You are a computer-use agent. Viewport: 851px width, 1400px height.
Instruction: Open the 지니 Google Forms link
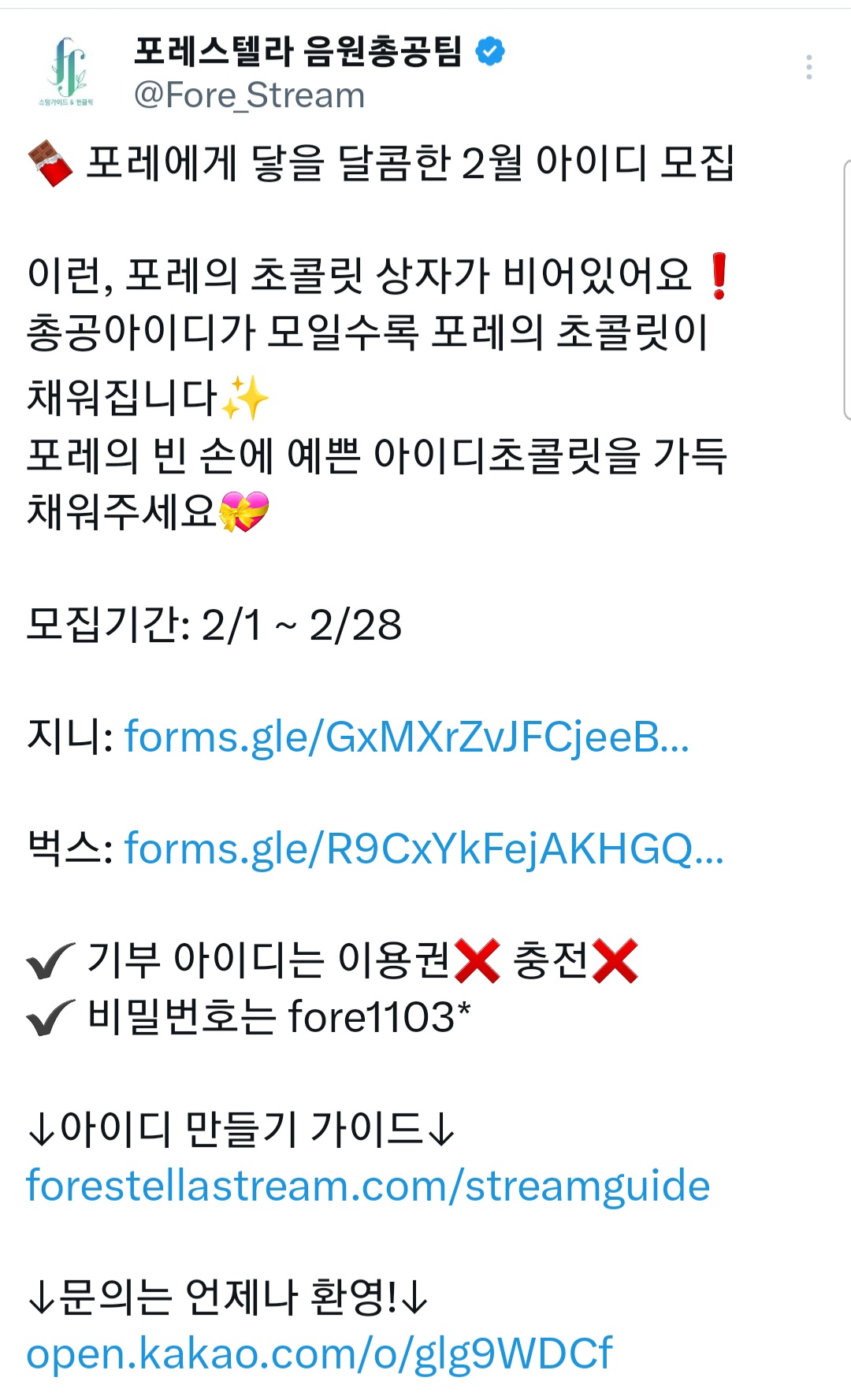[x=407, y=737]
